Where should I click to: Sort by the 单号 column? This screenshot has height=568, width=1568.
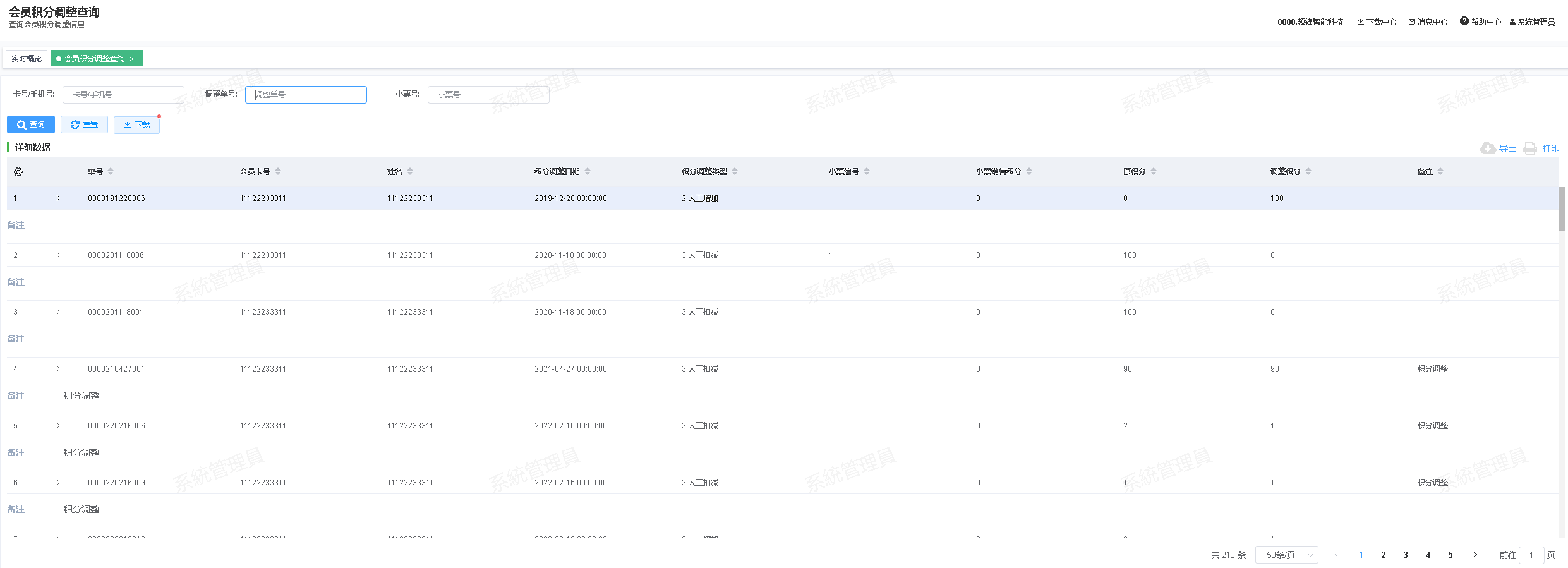pyautogui.click(x=111, y=172)
